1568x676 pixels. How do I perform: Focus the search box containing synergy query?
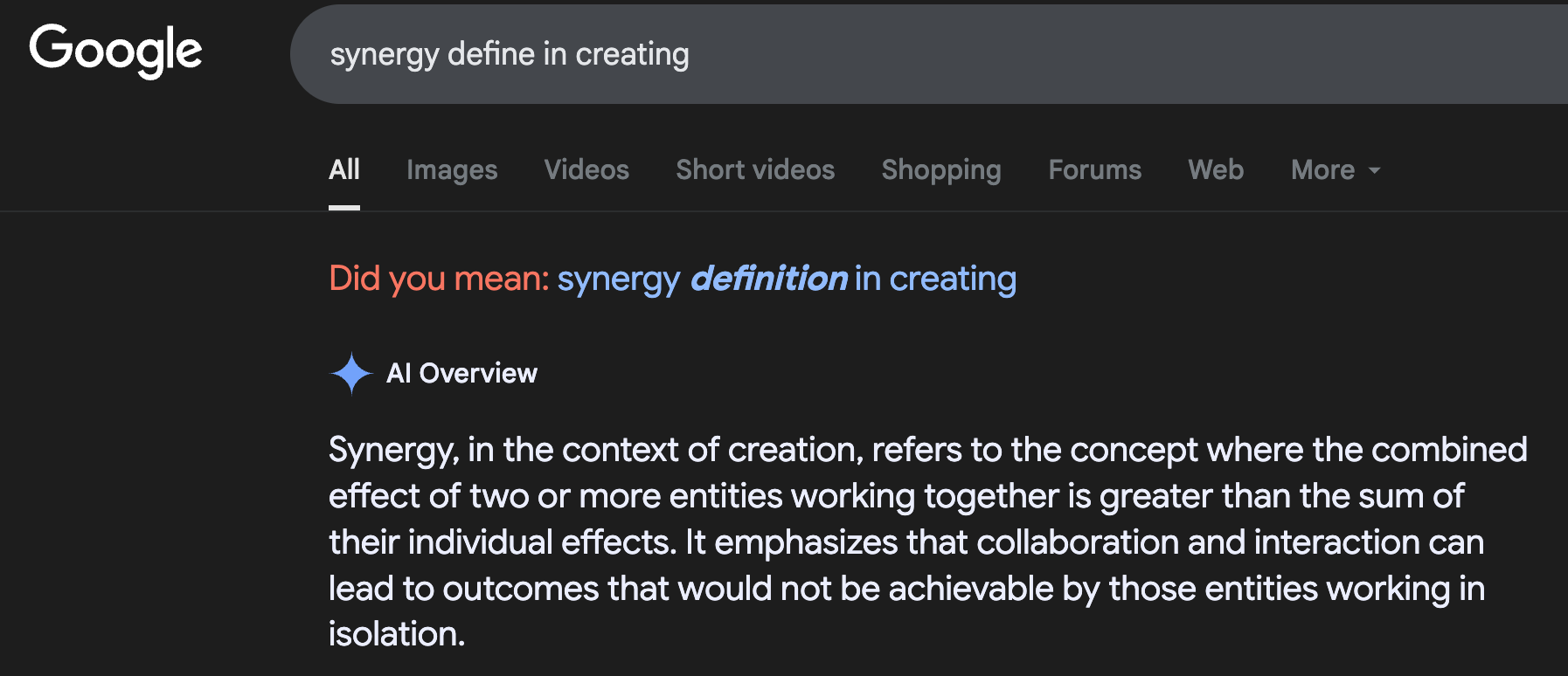[929, 54]
